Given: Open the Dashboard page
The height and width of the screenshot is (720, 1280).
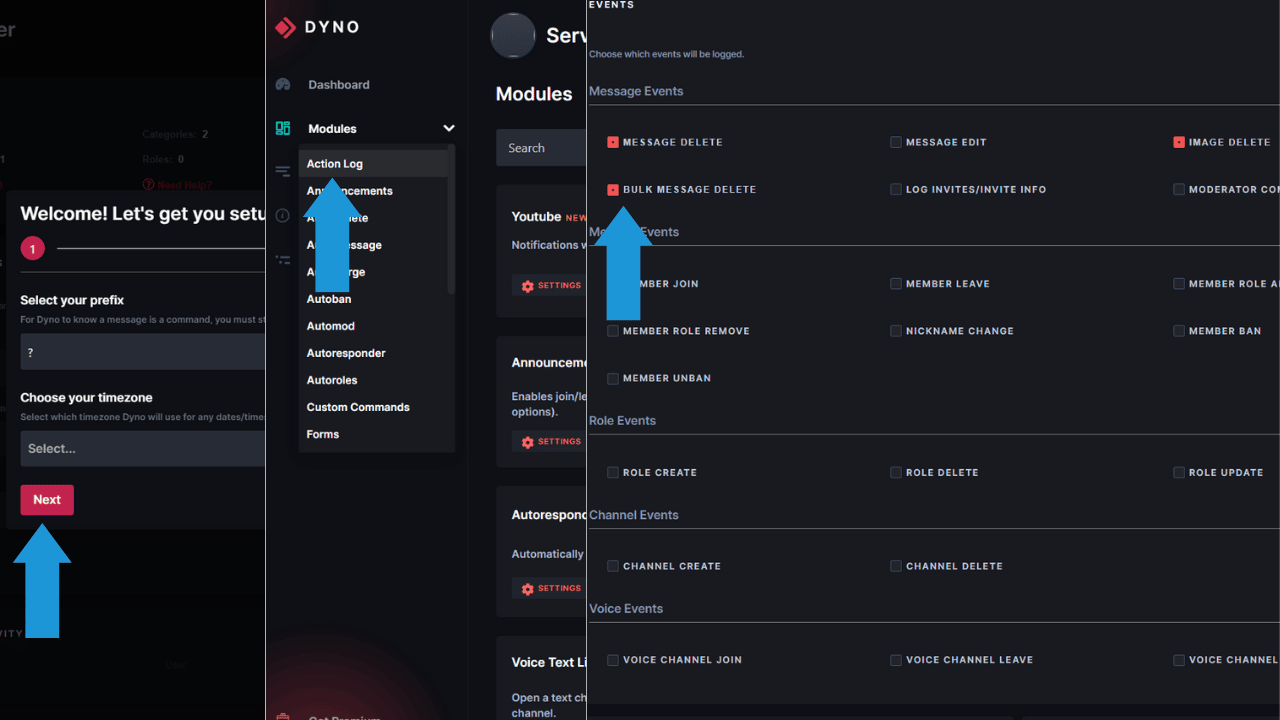Looking at the screenshot, I should coord(339,85).
